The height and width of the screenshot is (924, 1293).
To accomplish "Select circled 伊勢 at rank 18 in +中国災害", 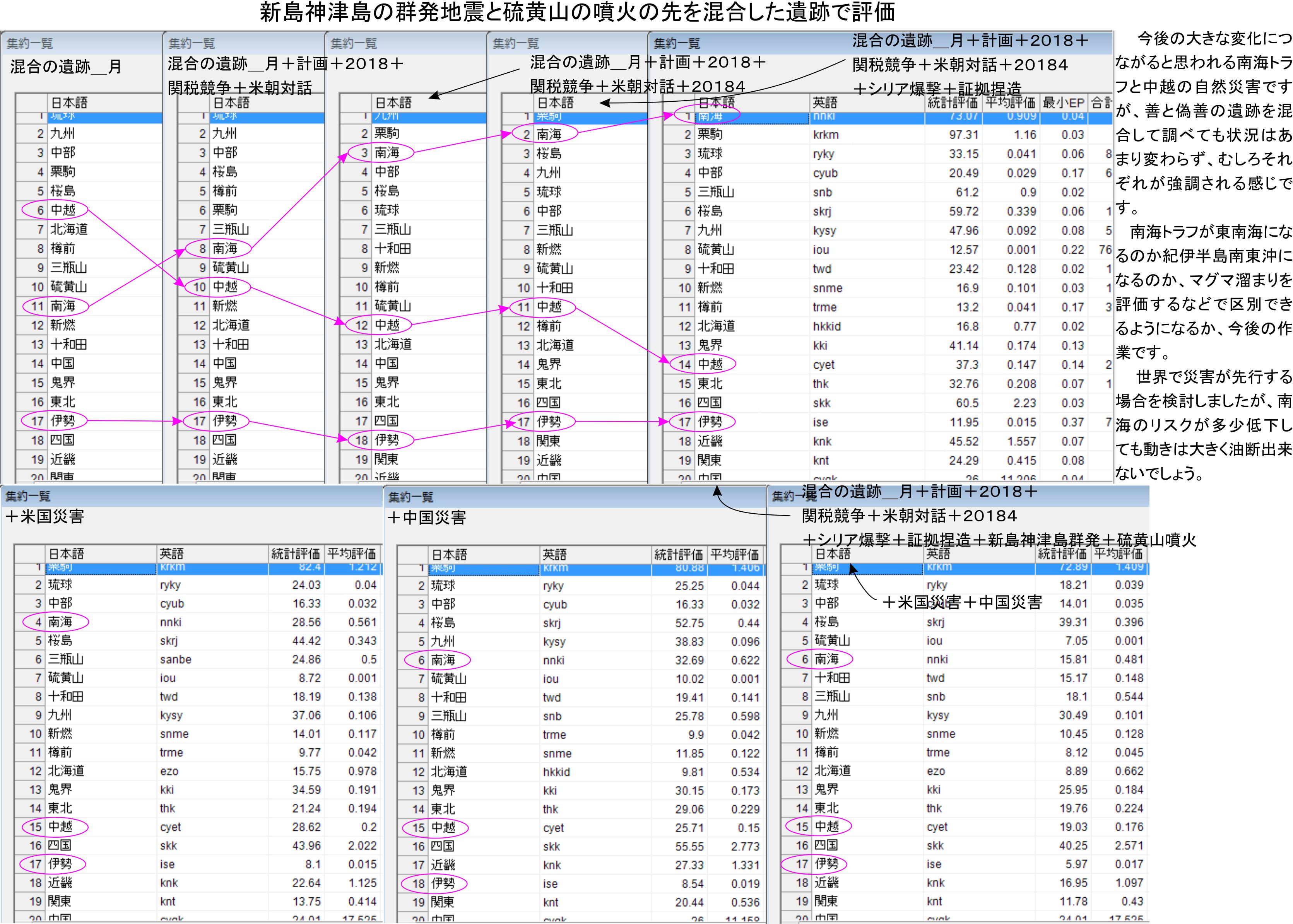I will click(443, 884).
